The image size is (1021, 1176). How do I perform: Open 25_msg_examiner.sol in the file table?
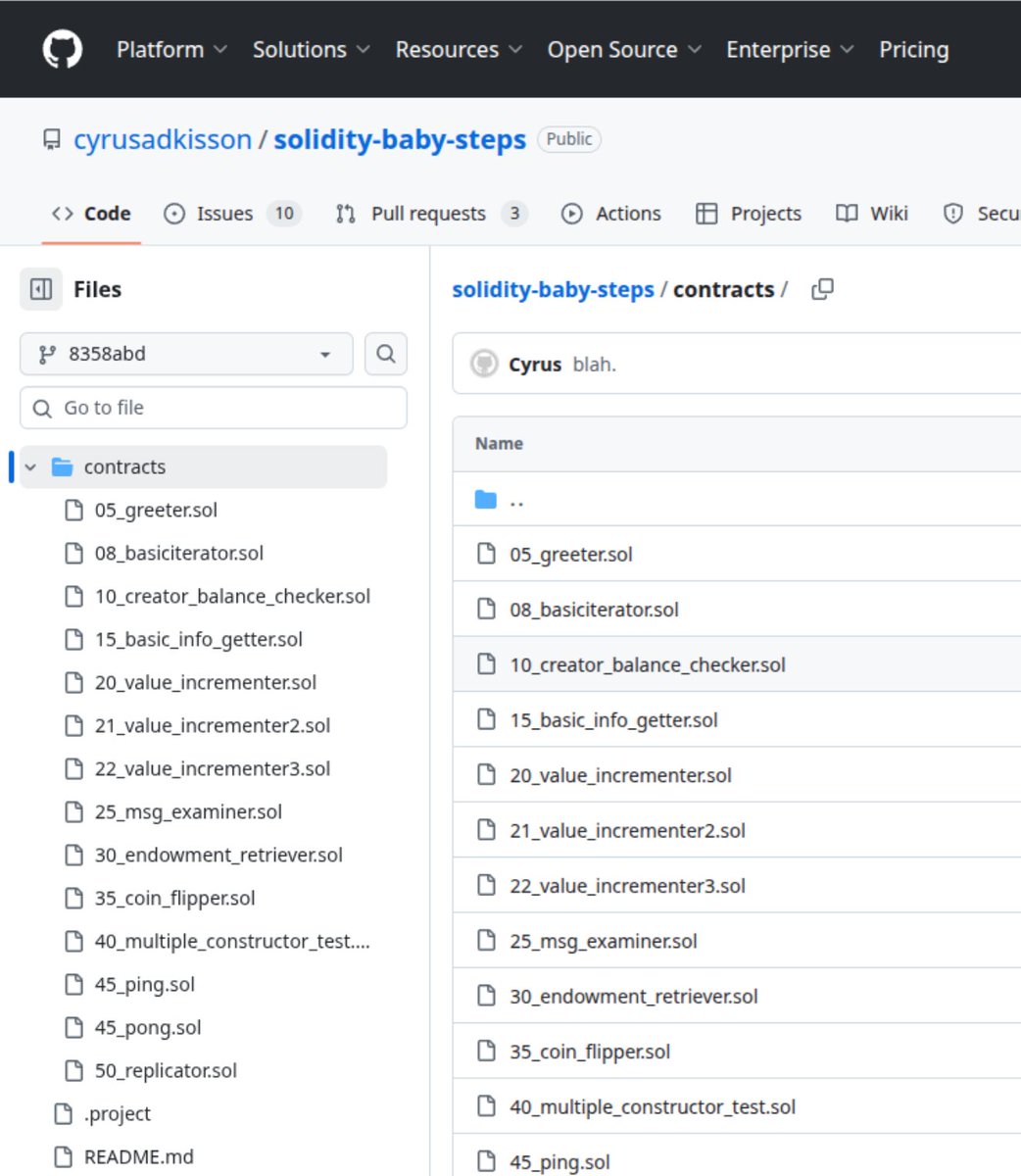point(604,942)
